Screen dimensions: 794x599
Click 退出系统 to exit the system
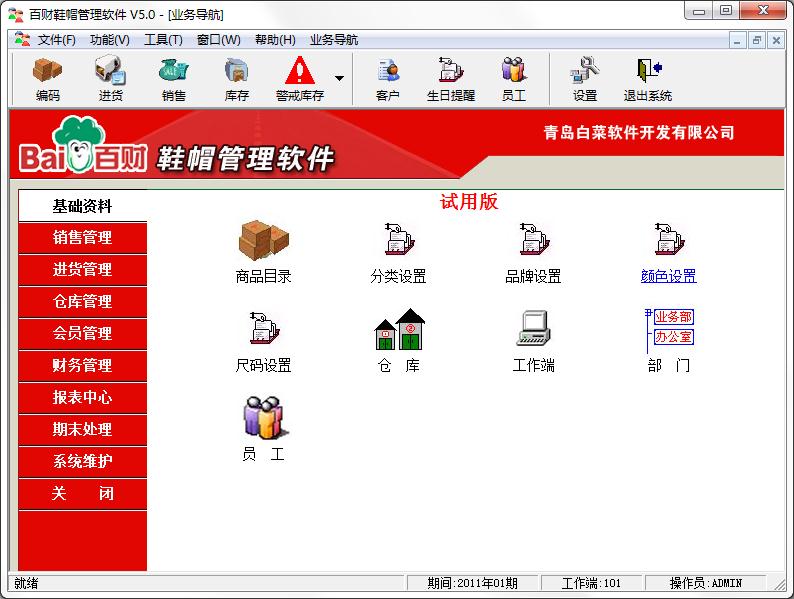click(x=647, y=79)
